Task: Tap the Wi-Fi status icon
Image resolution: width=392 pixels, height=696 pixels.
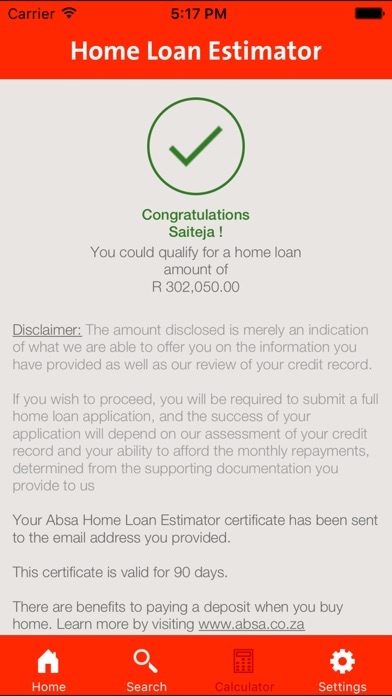Action: (69, 13)
